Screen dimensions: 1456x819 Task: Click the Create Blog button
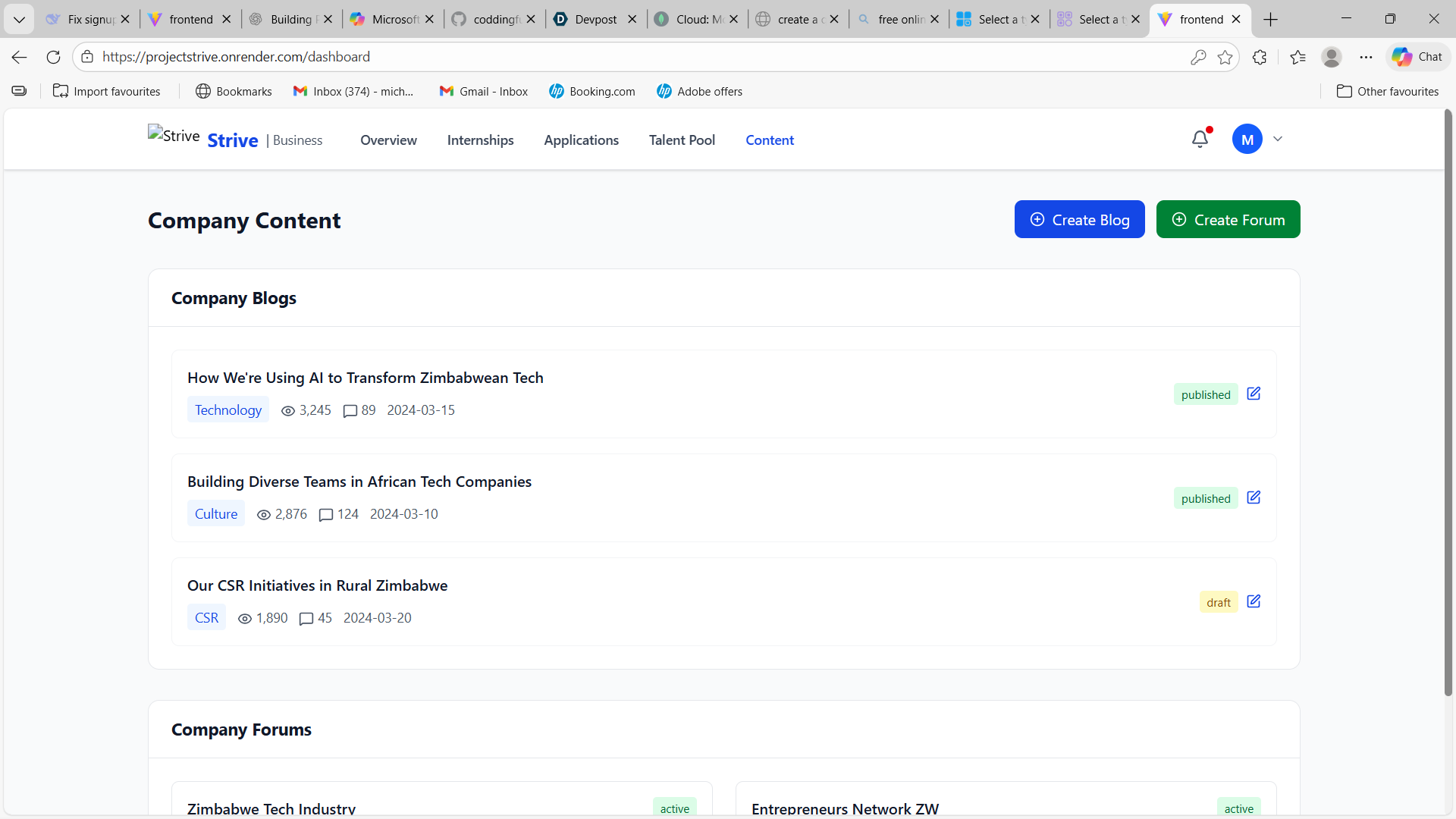tap(1079, 220)
